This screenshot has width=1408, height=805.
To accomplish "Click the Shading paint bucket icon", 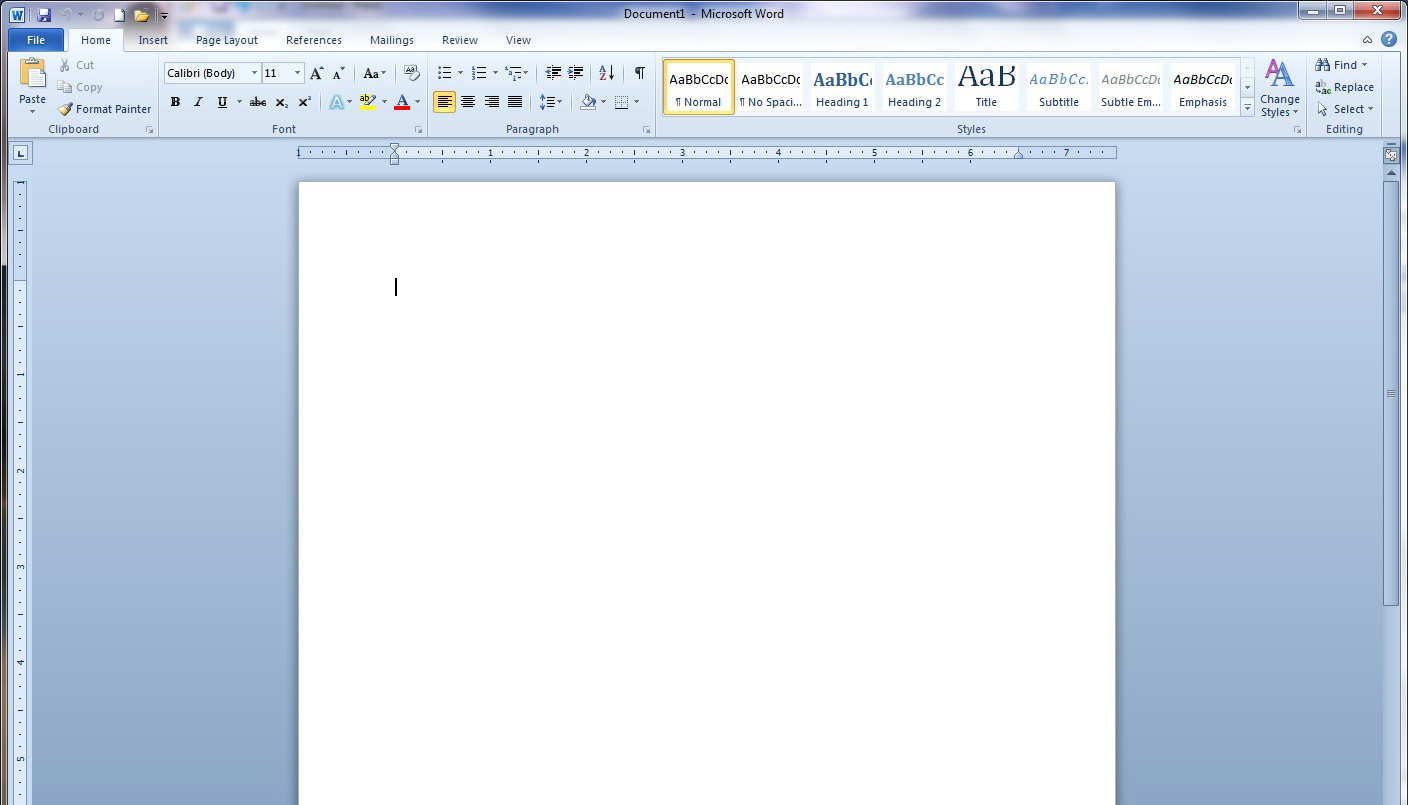I will (x=588, y=102).
